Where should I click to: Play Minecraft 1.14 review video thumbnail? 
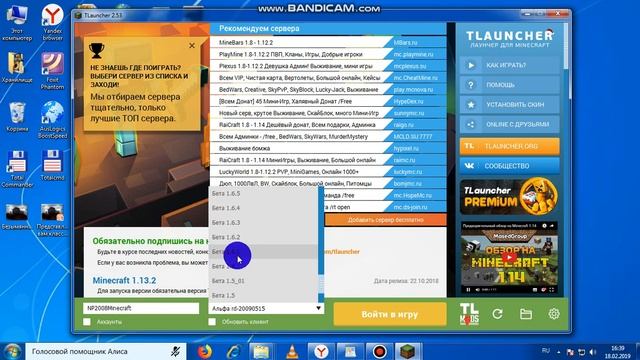coord(509,258)
